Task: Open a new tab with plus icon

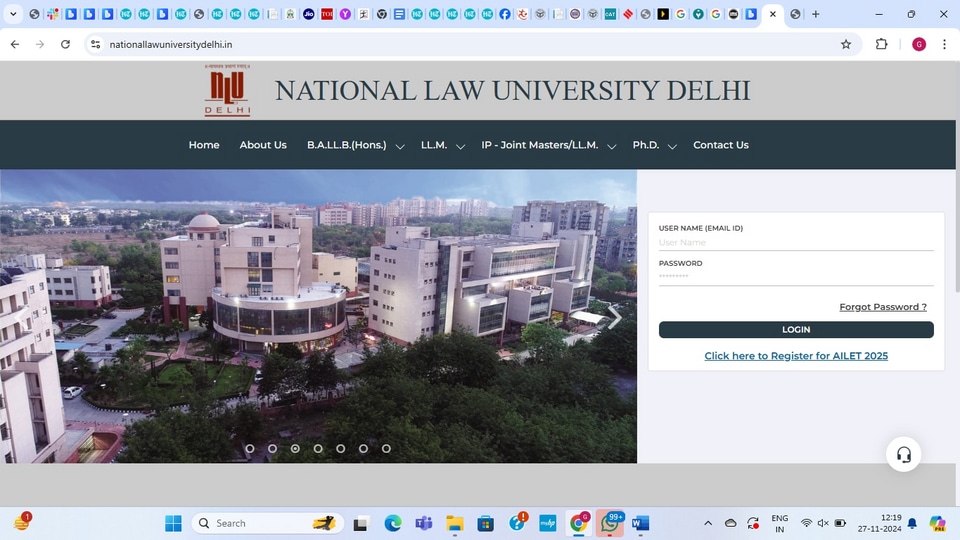Action: (x=815, y=14)
